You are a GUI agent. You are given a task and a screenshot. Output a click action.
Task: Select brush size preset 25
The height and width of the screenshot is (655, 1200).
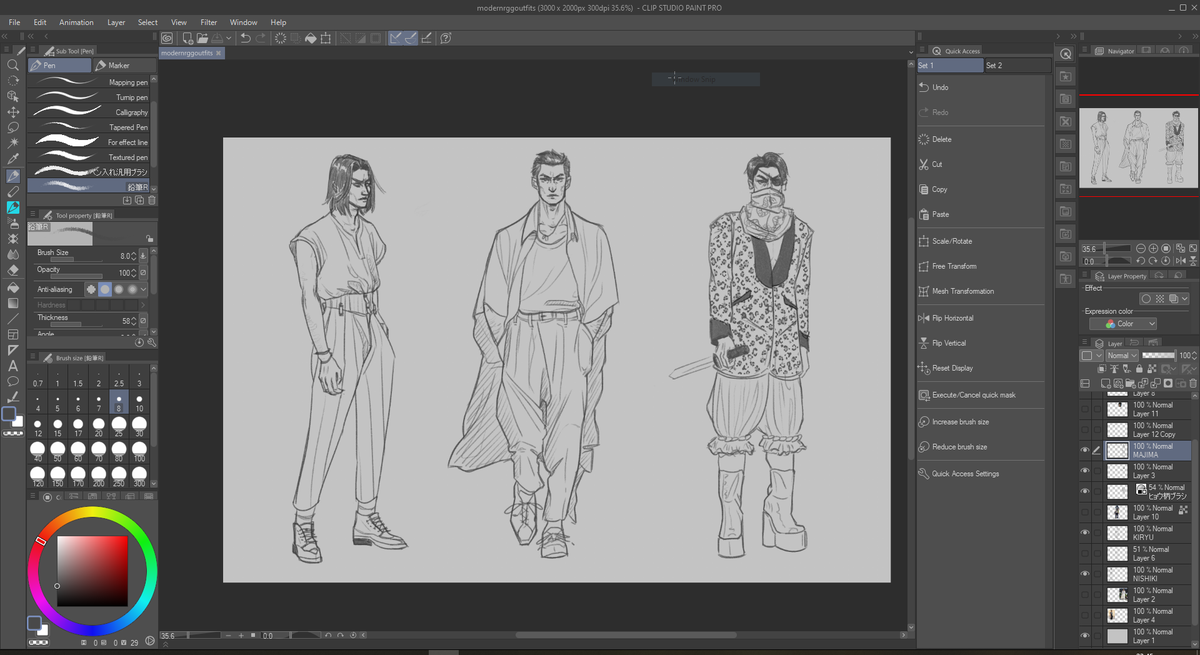pos(119,426)
